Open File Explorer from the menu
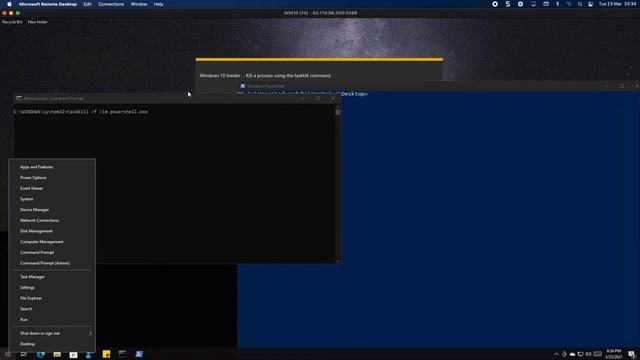640x360 pixels. [x=52, y=298]
